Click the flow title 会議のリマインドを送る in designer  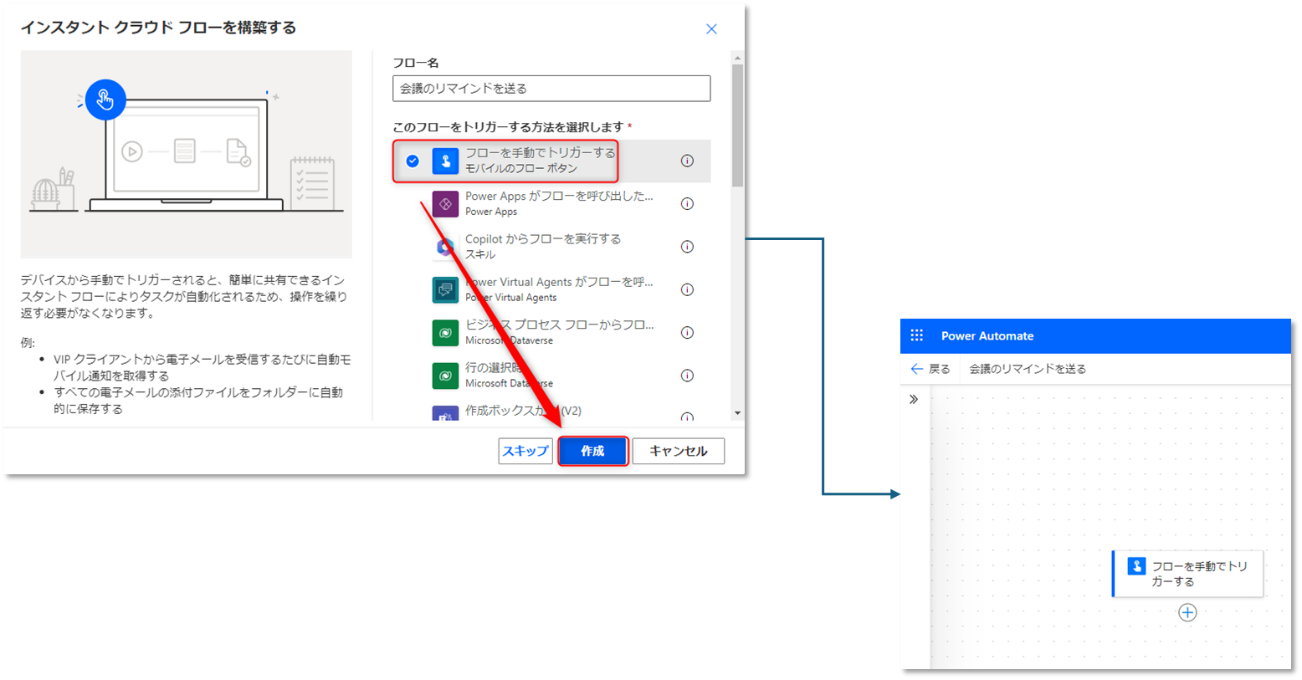(x=1027, y=369)
